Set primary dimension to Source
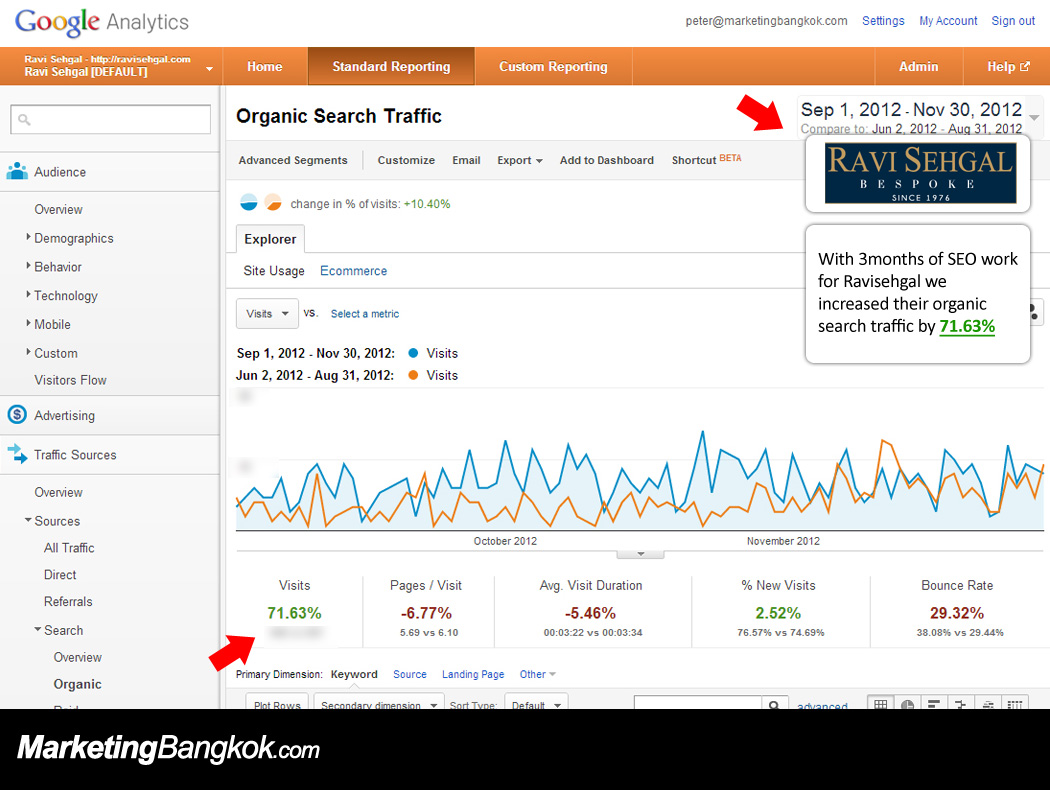The image size is (1050, 790). tap(410, 674)
